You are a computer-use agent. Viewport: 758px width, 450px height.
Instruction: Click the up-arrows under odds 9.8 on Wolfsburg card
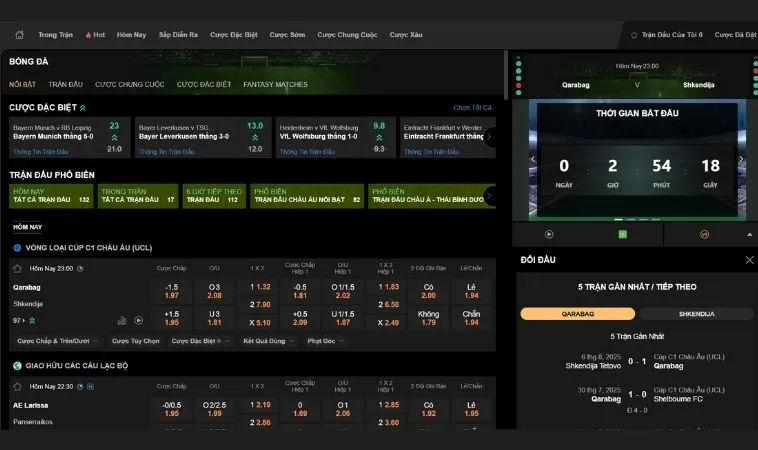coord(379,138)
